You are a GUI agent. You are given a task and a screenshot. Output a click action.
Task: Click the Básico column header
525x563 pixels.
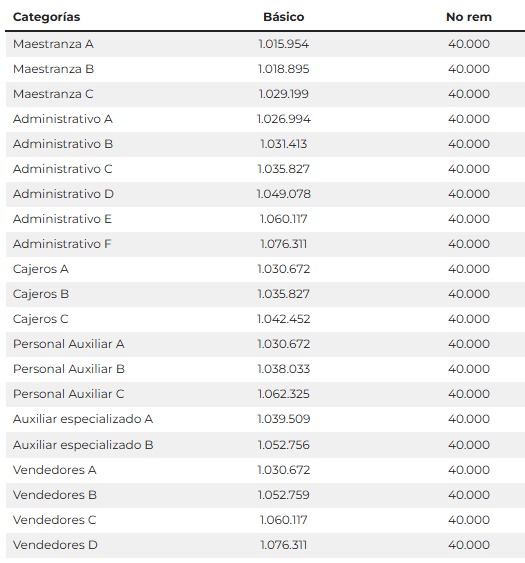[x=284, y=17]
